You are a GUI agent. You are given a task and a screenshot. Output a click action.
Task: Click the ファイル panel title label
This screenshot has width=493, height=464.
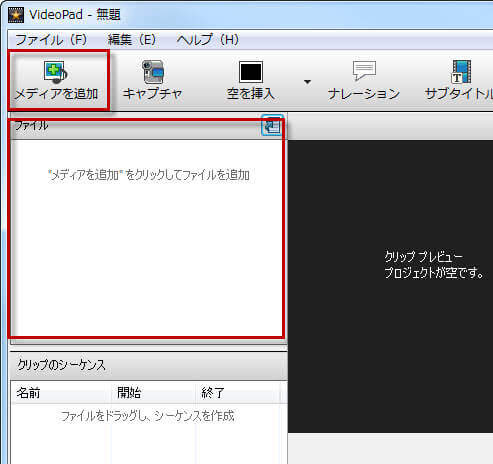[x=31, y=126]
